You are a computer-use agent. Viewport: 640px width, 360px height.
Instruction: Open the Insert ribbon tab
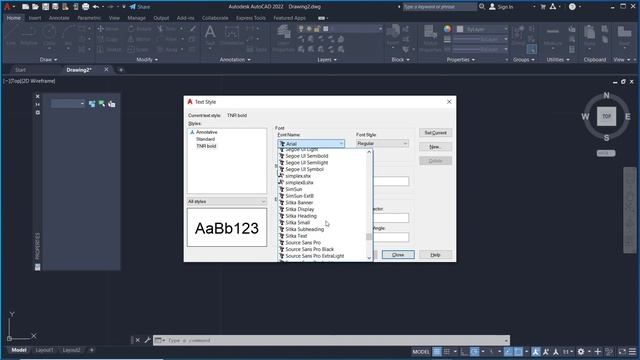click(x=35, y=18)
